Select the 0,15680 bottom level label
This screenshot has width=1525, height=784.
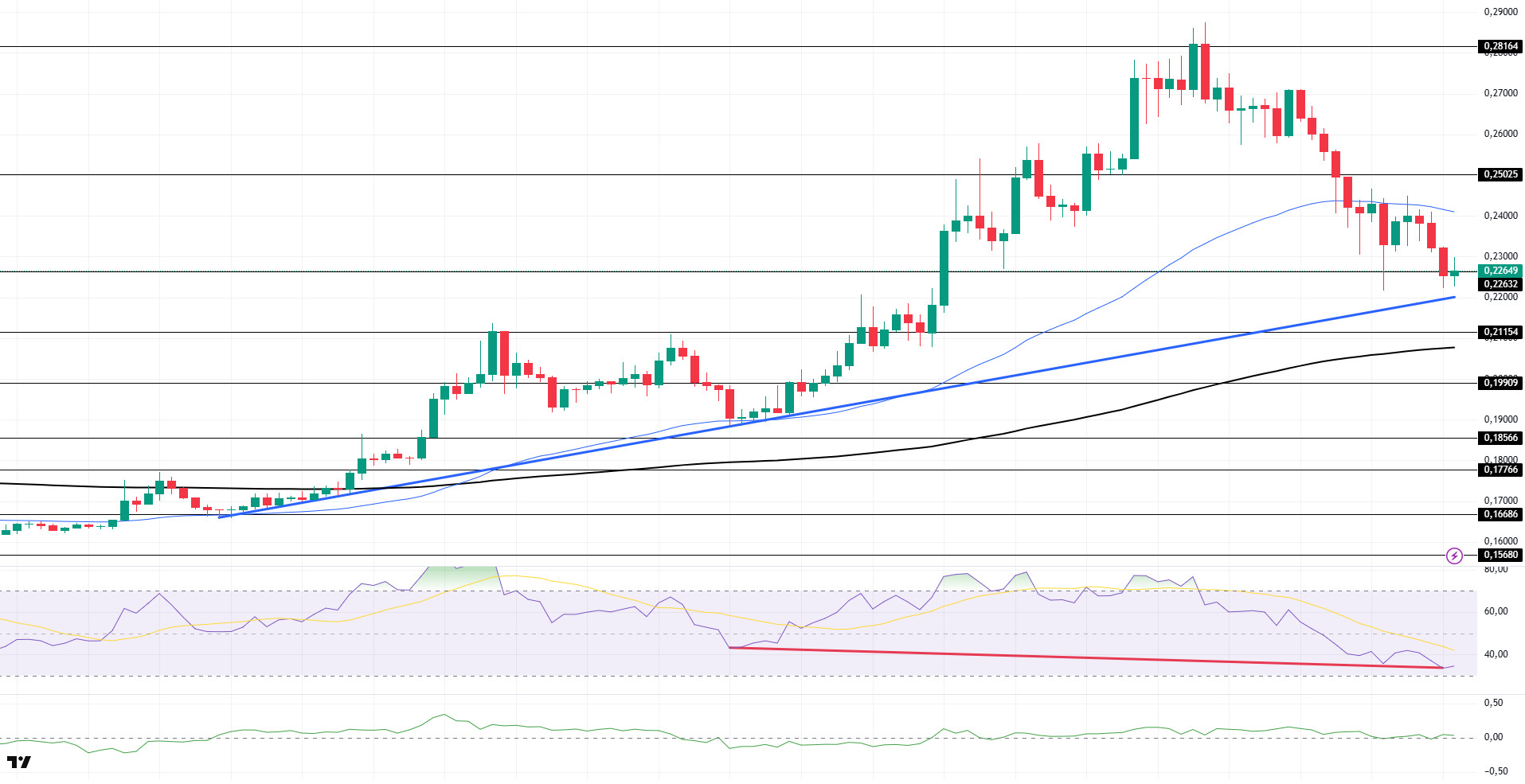coord(1500,555)
